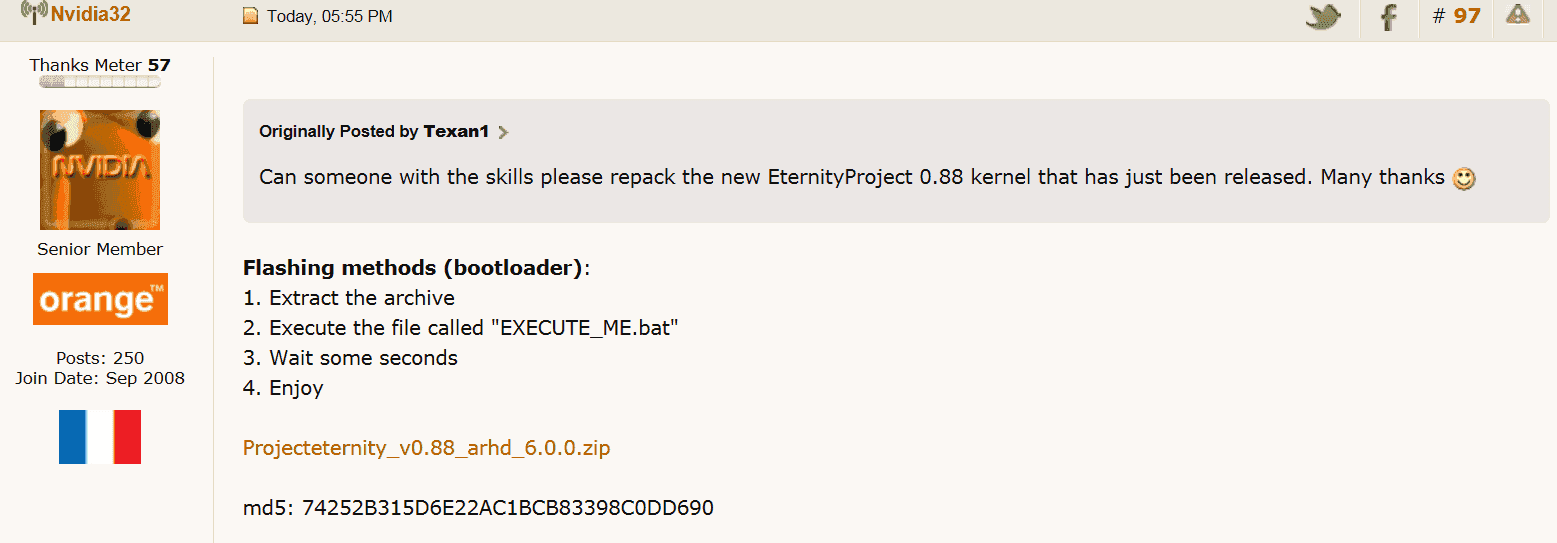Click the Senior Member rank label
This screenshot has width=1557, height=543.
100,249
